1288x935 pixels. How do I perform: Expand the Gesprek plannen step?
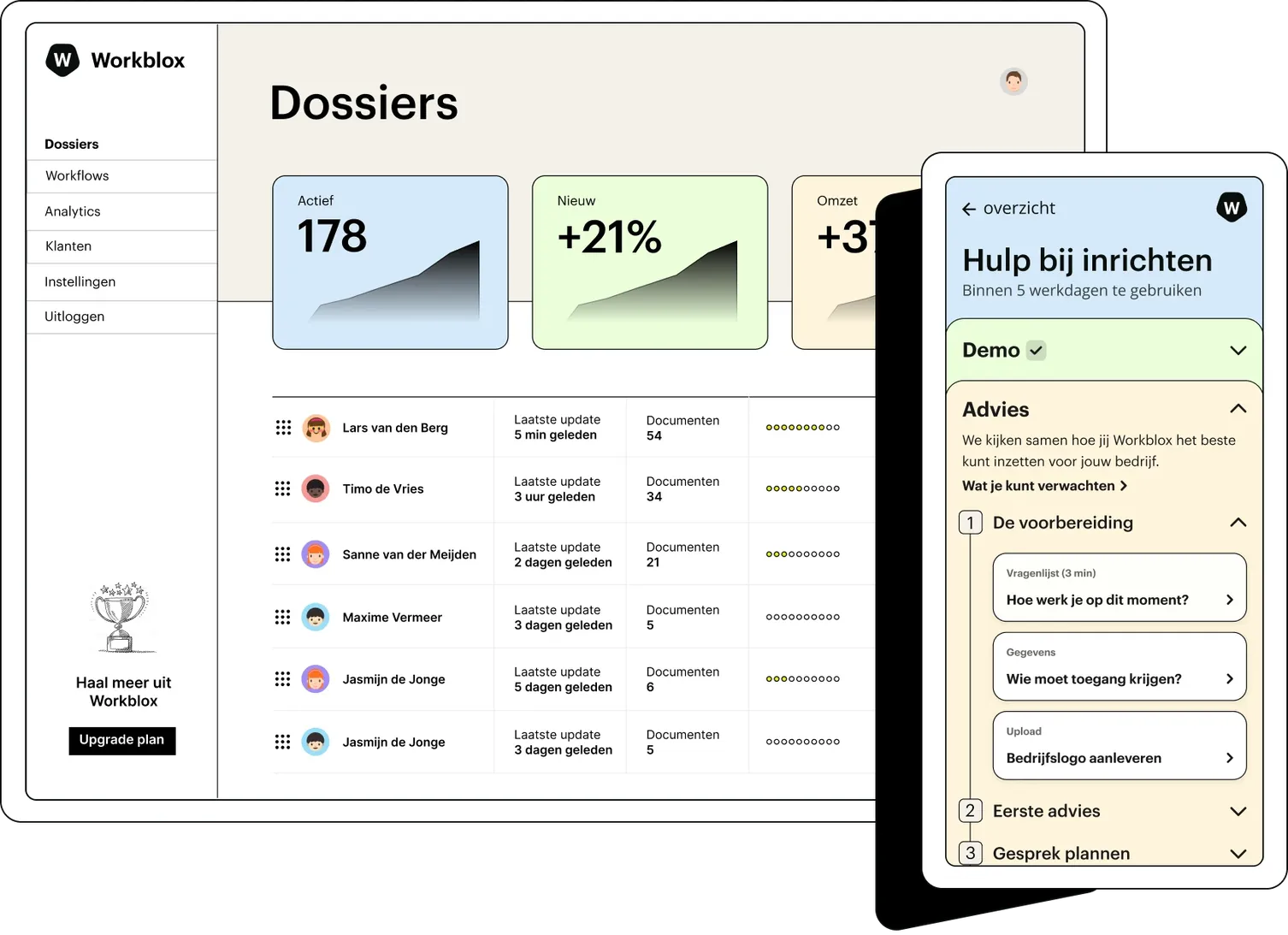pos(1238,854)
